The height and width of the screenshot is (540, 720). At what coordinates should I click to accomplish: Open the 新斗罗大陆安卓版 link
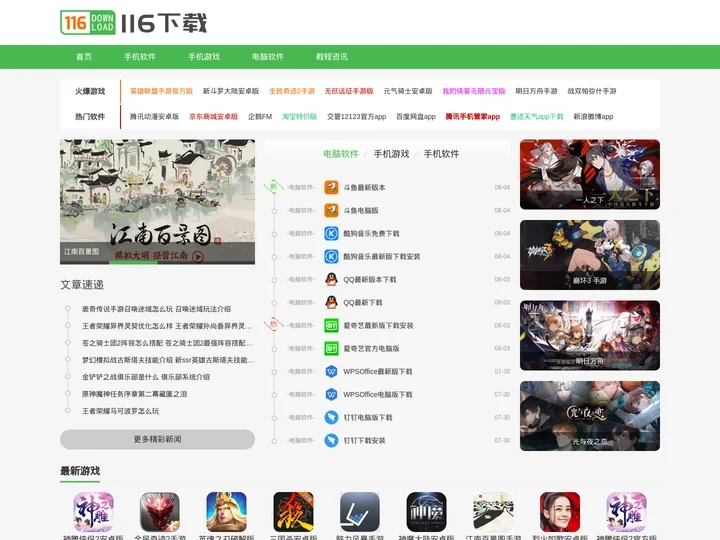pos(231,91)
